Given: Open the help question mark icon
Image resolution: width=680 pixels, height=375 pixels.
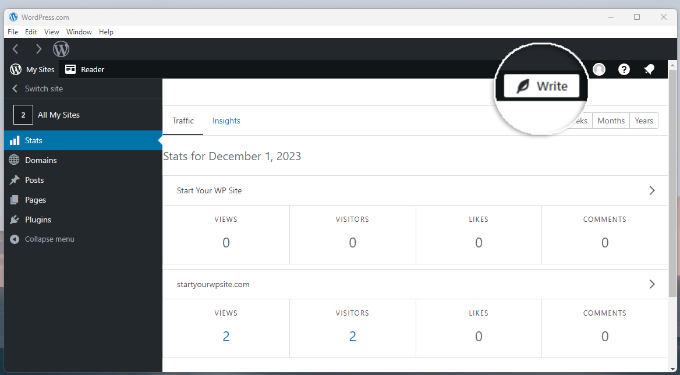Looking at the screenshot, I should click(624, 69).
